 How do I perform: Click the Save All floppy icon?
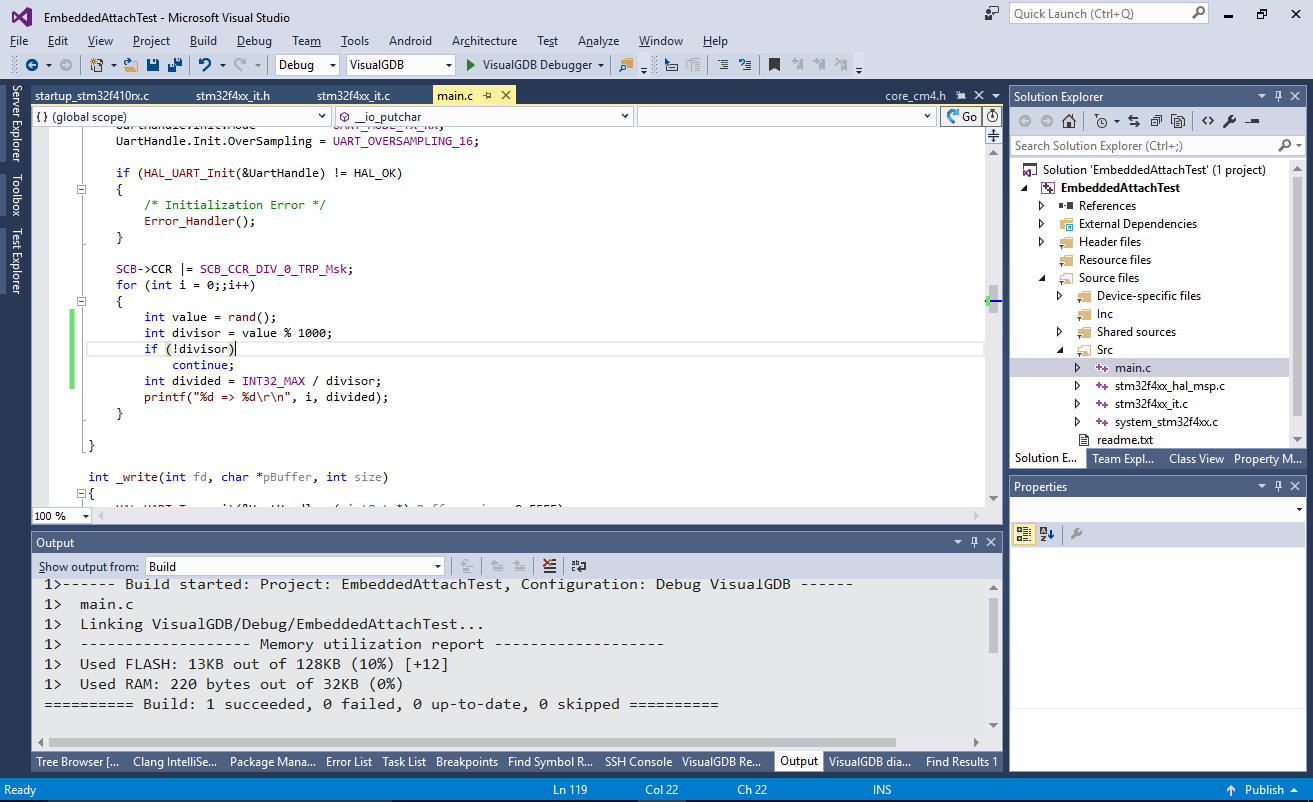click(x=174, y=65)
